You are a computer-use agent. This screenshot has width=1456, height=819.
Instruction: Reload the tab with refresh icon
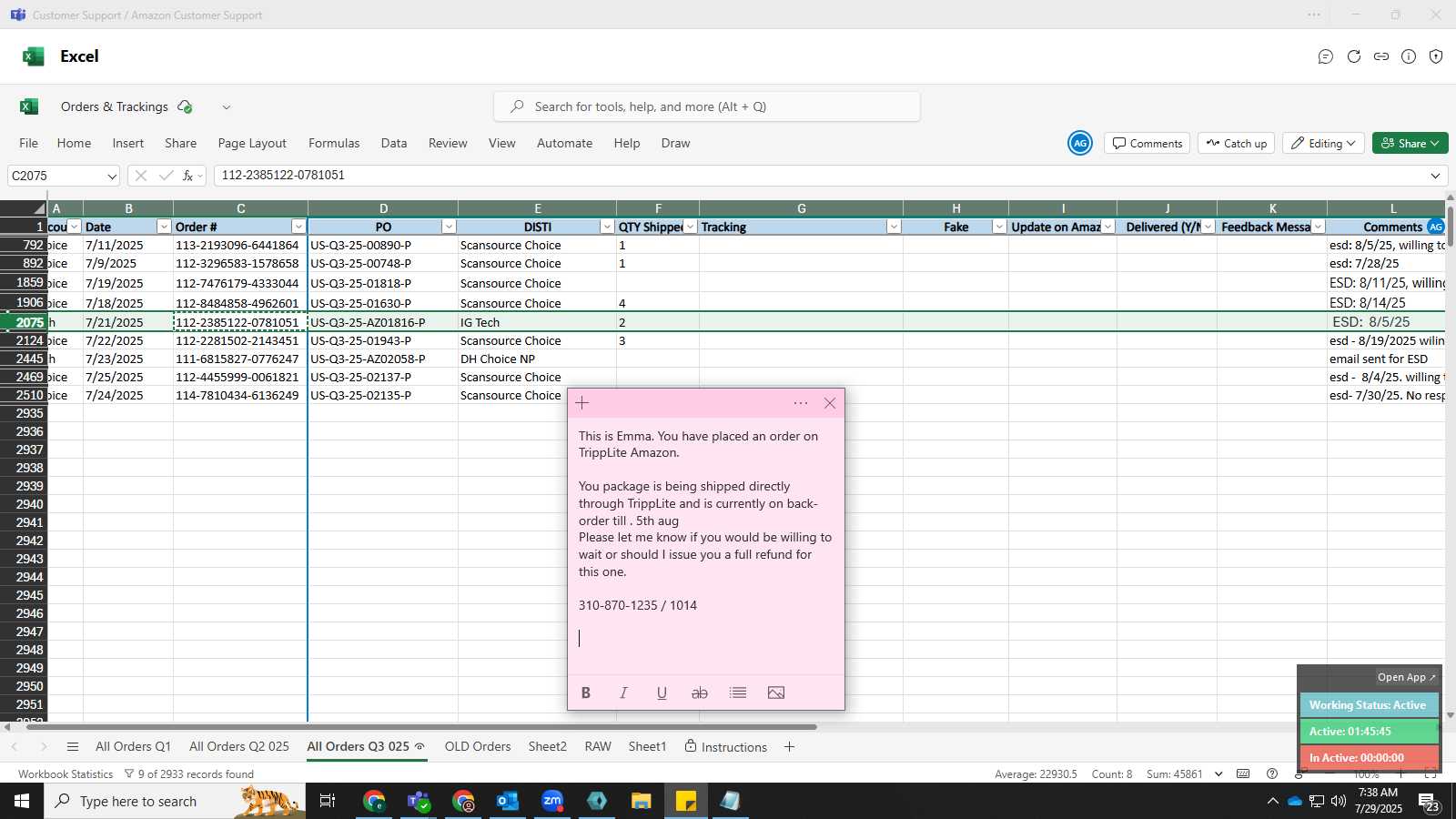[x=1354, y=56]
